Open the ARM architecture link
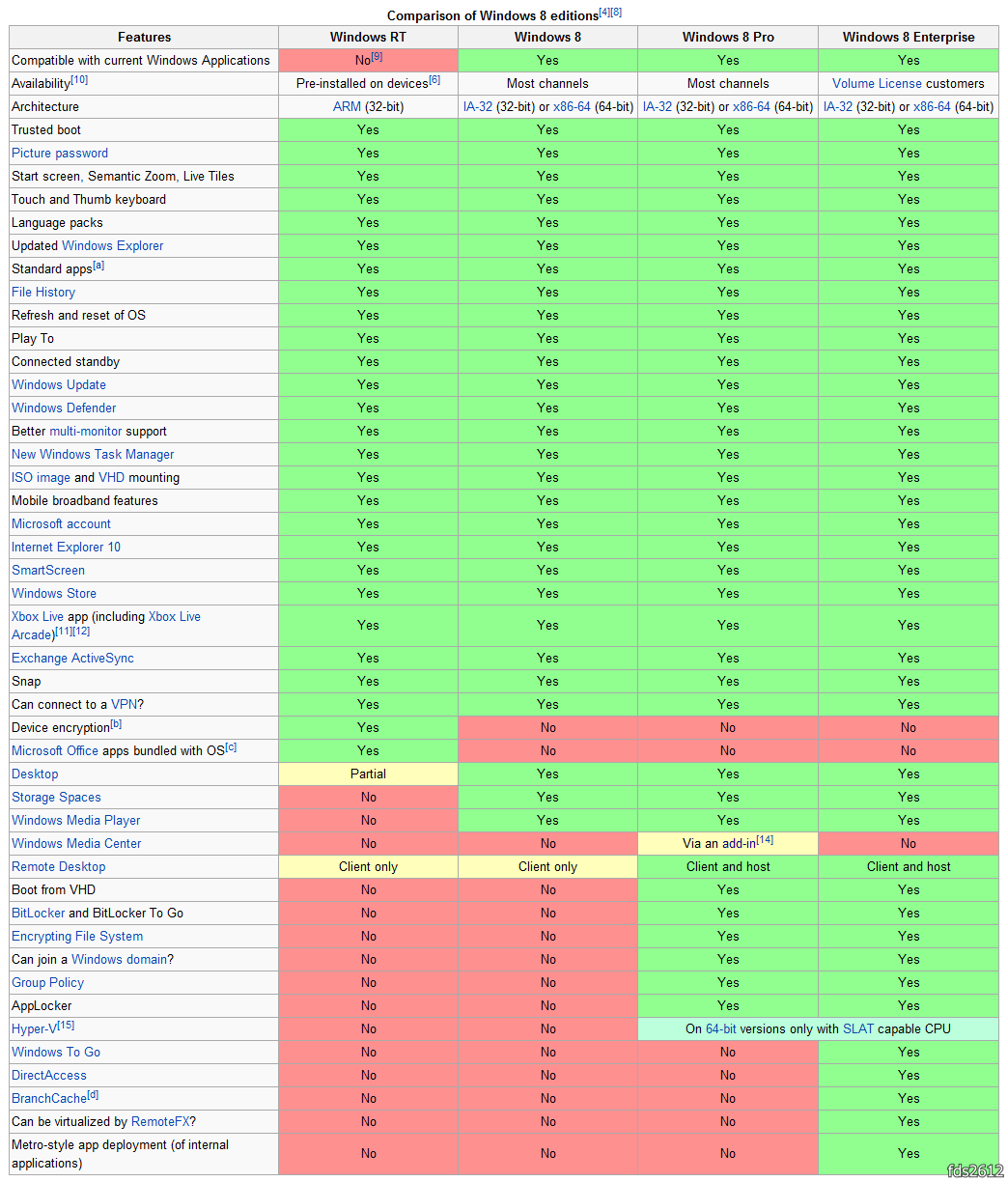This screenshot has width=1008, height=1182. point(347,106)
